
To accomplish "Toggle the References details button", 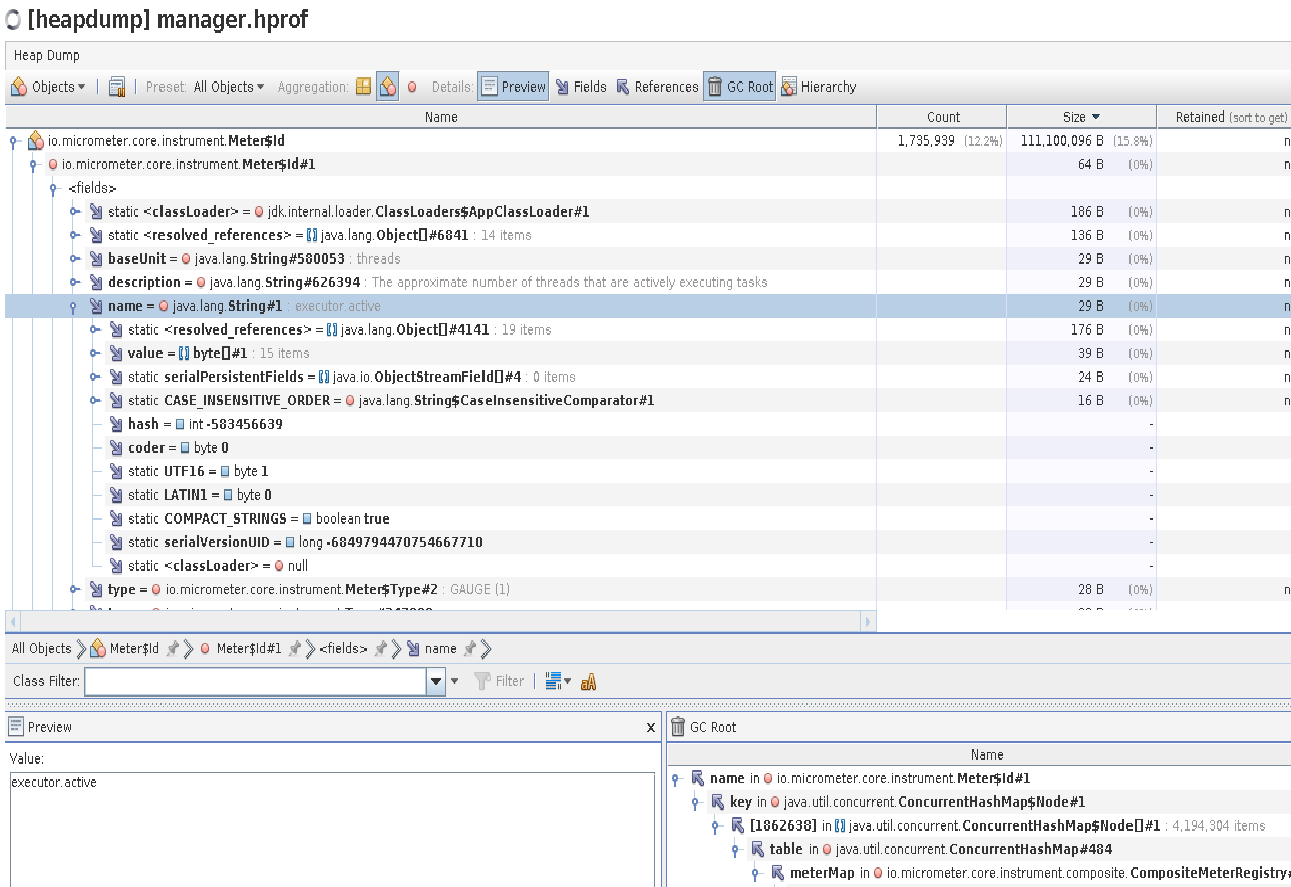I will [657, 87].
